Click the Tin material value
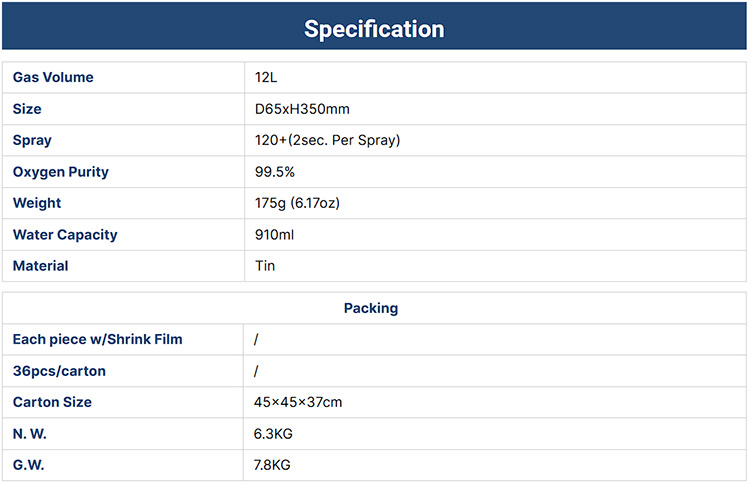 [265, 266]
